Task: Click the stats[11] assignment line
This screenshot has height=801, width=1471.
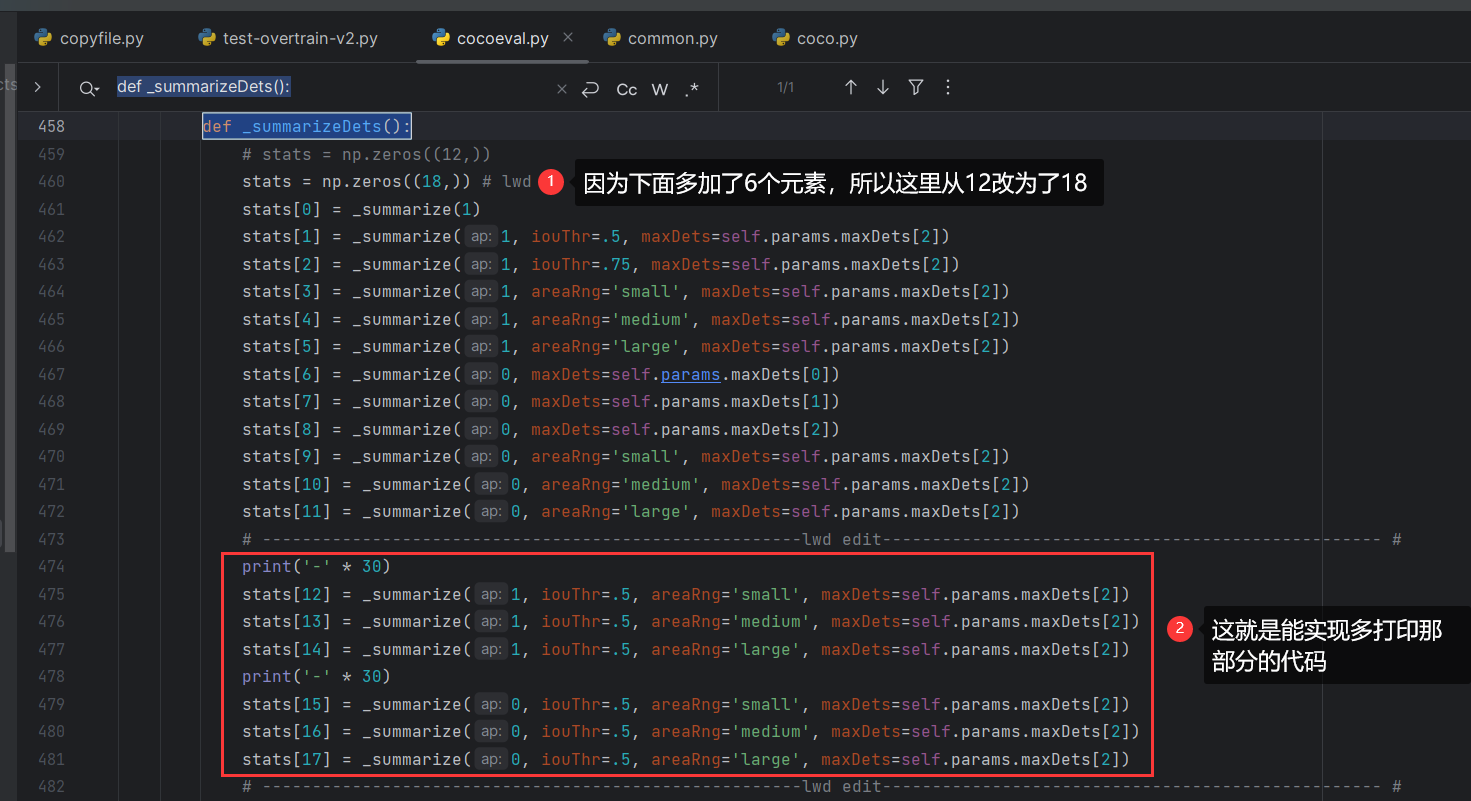Action: click(x=630, y=512)
